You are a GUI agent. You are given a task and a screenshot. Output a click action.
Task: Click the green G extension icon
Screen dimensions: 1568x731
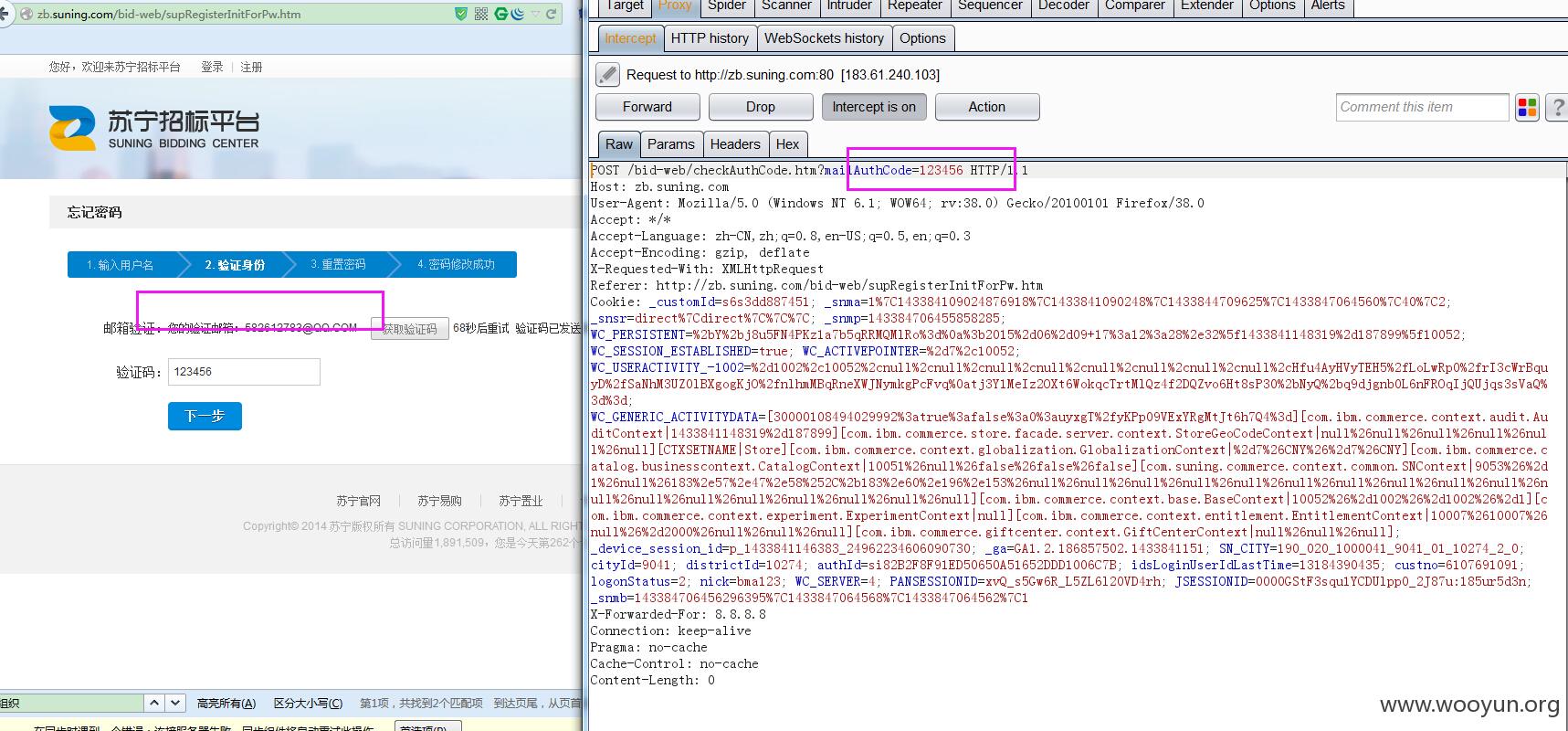tap(501, 14)
